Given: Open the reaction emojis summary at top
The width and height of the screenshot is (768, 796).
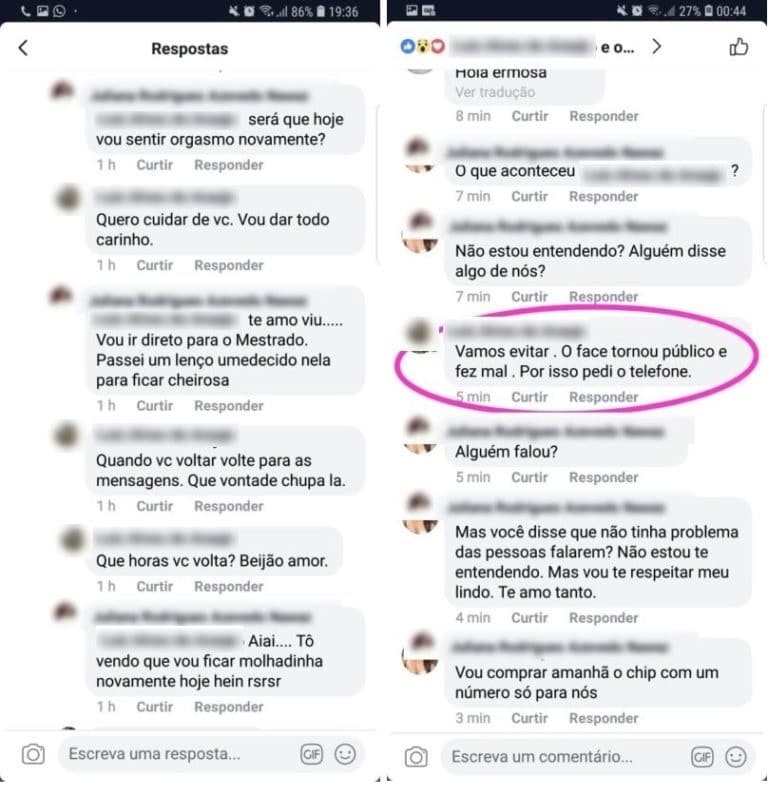Looking at the screenshot, I should pyautogui.click(x=422, y=47).
